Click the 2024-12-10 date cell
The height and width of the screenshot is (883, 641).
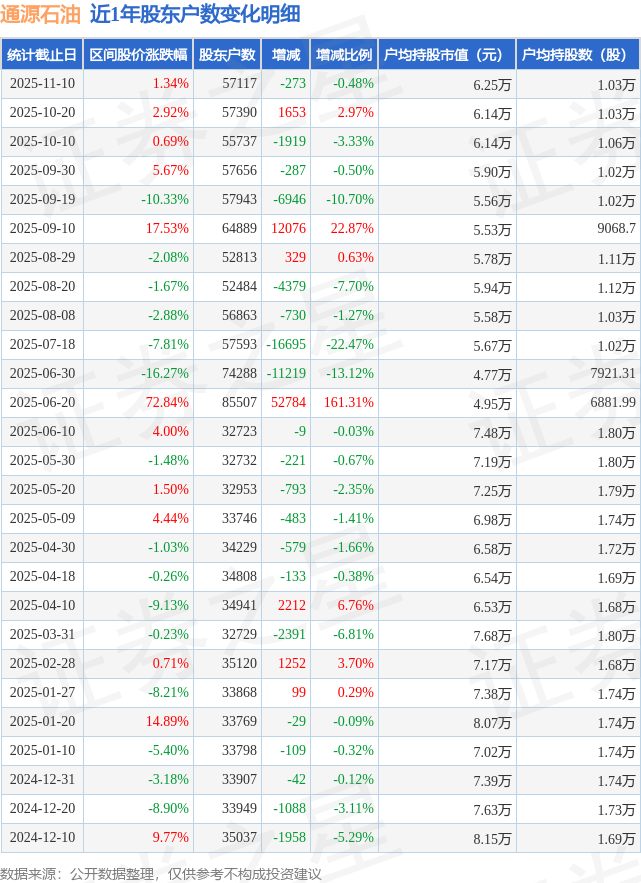coord(41,838)
